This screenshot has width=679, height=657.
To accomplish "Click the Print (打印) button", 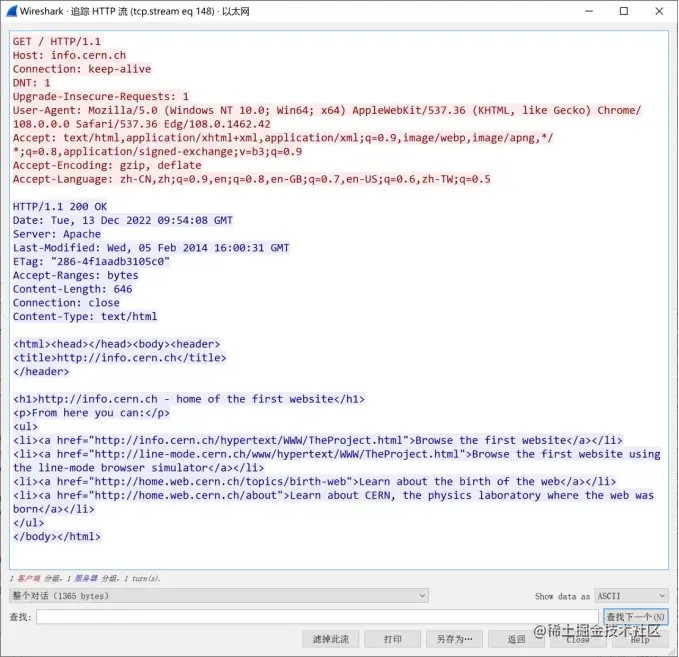I will (x=392, y=639).
